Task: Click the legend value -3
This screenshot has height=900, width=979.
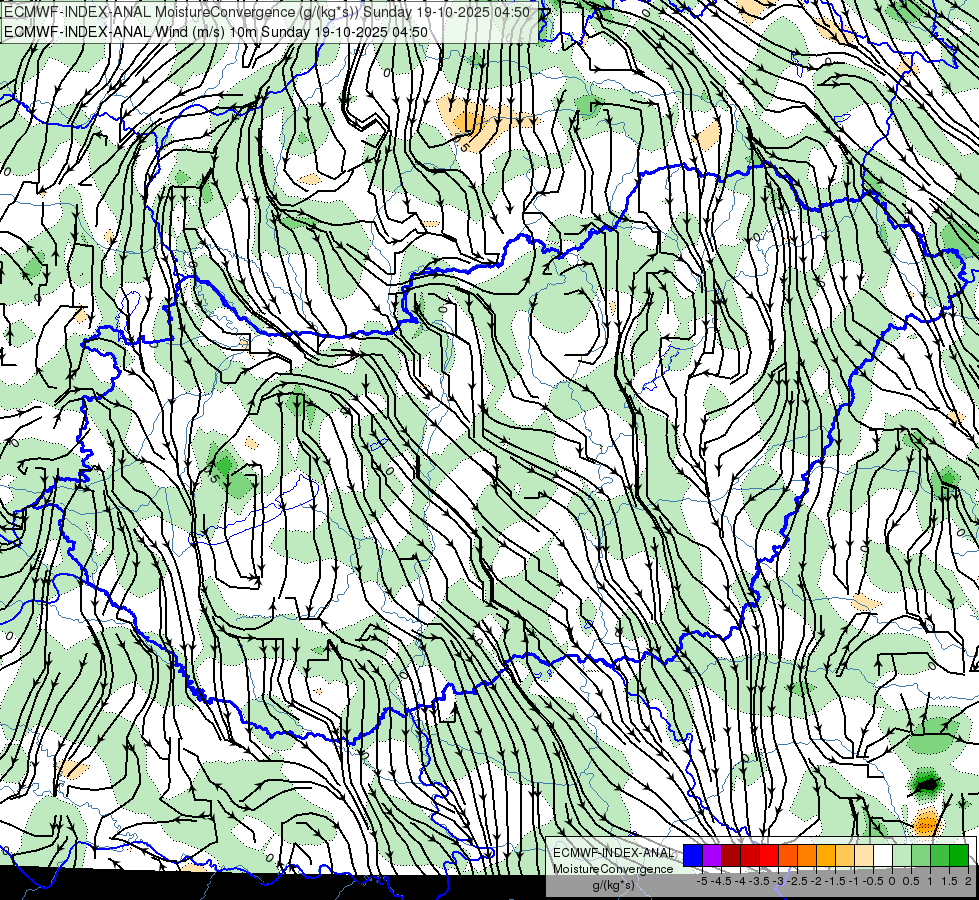Action: tap(779, 881)
